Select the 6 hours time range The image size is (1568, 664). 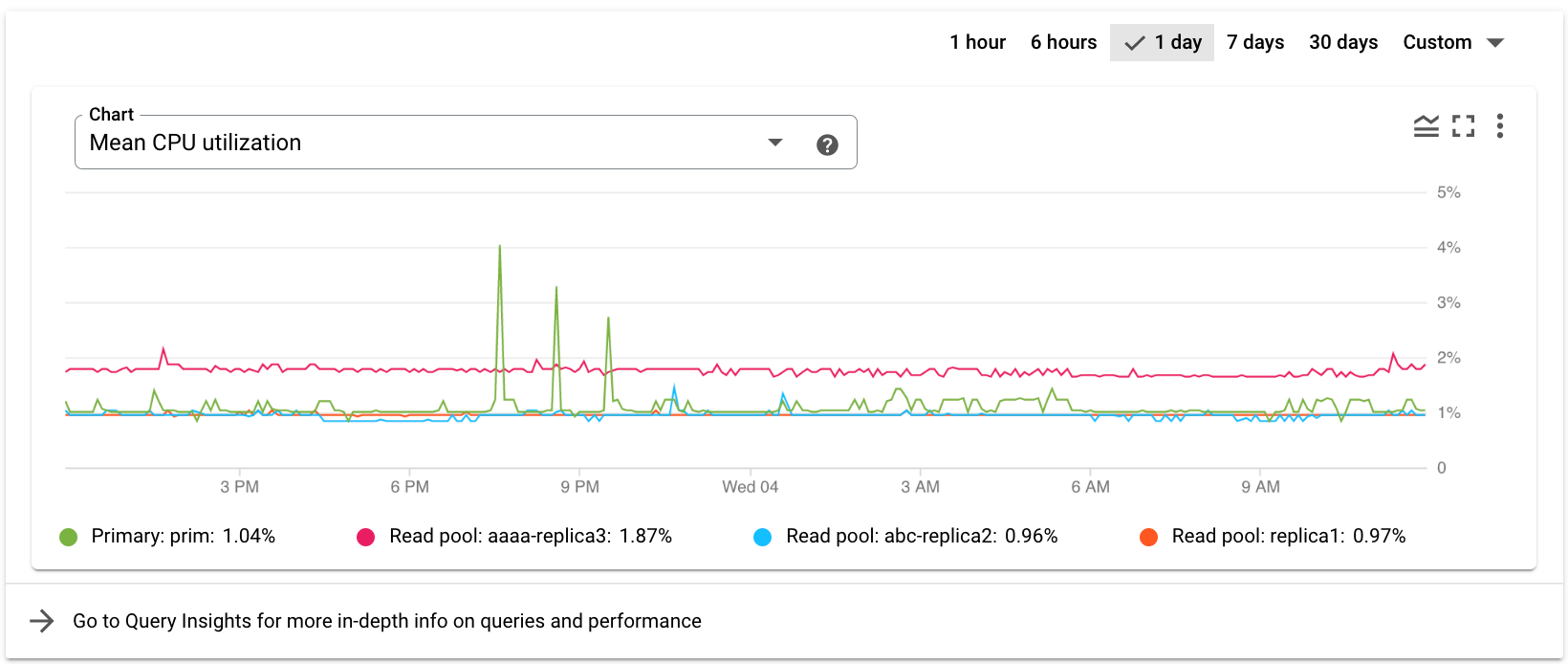click(x=1063, y=42)
